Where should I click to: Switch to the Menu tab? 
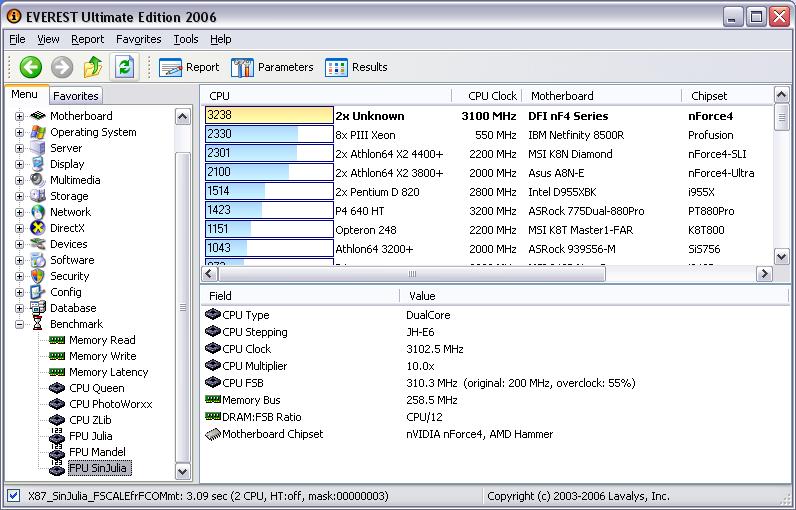point(24,94)
